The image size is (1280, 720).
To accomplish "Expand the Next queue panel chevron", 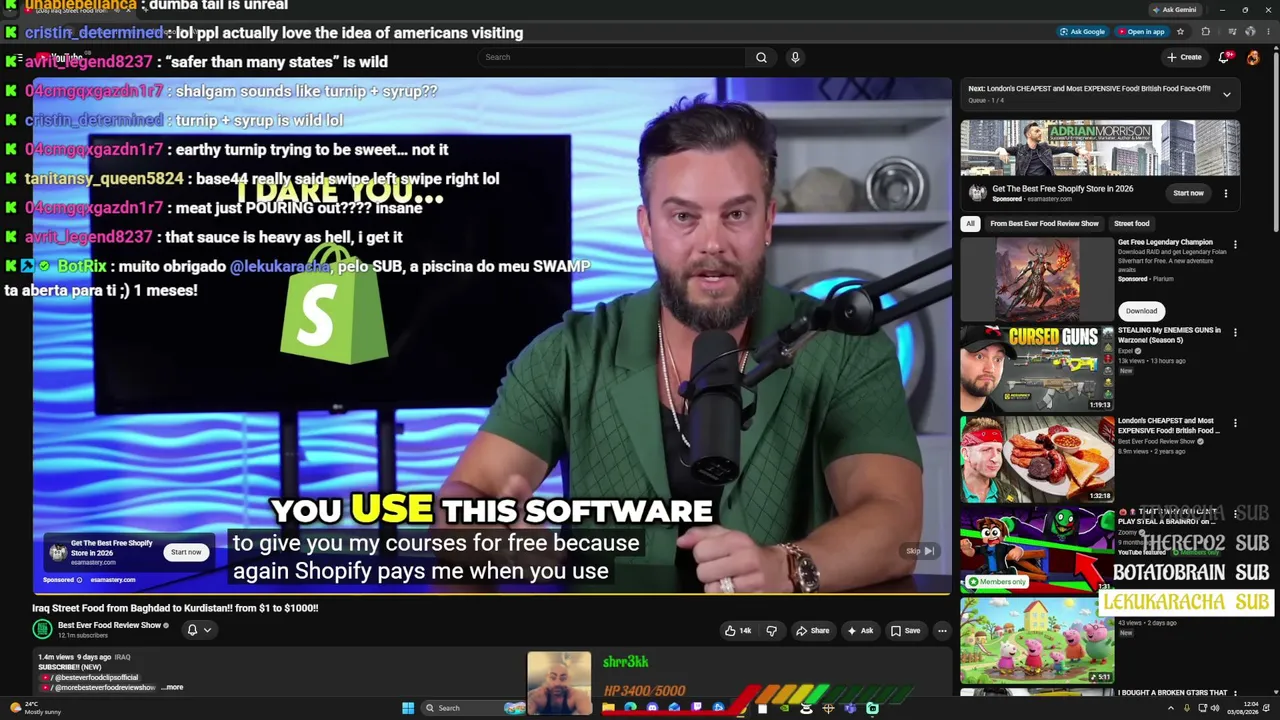I will pos(1227,94).
